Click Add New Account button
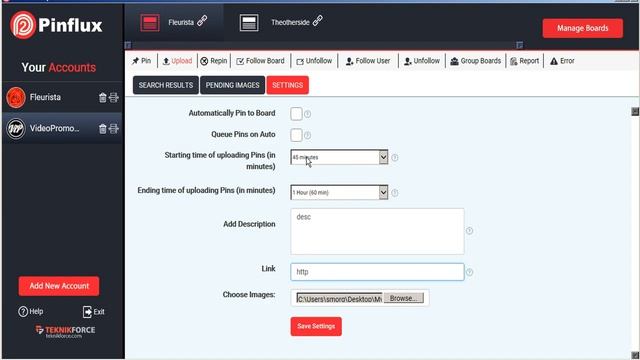The width and height of the screenshot is (640, 360). (x=59, y=286)
